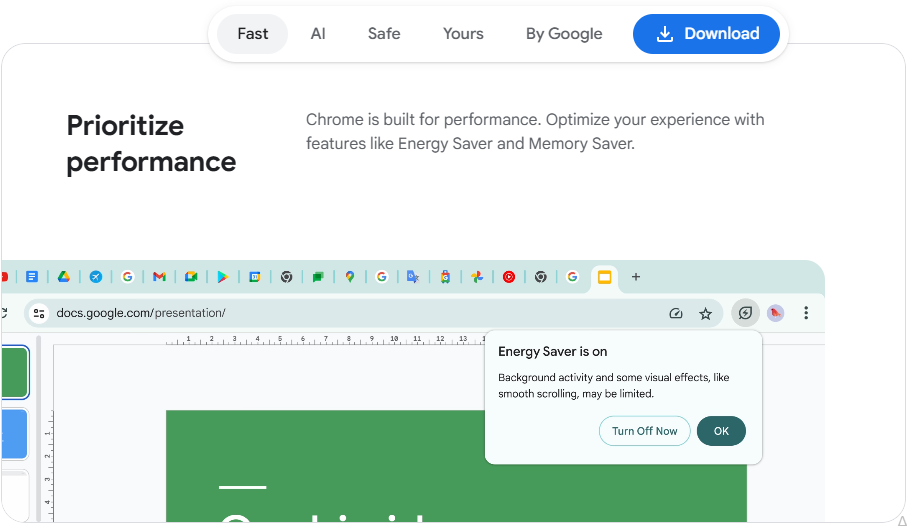Open the Chrome three-dot menu

click(806, 313)
